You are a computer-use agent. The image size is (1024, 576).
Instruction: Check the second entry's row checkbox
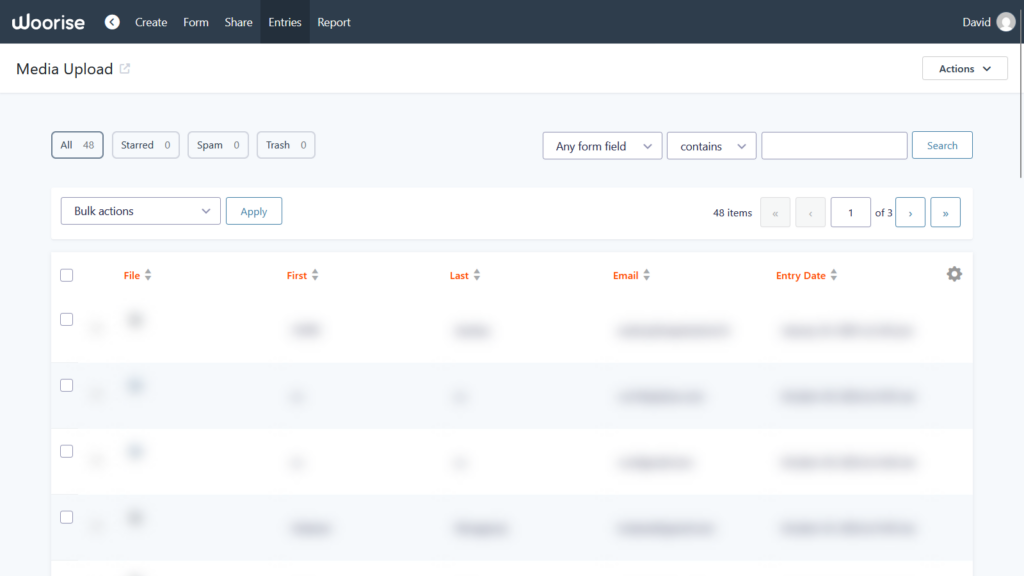click(x=66, y=385)
